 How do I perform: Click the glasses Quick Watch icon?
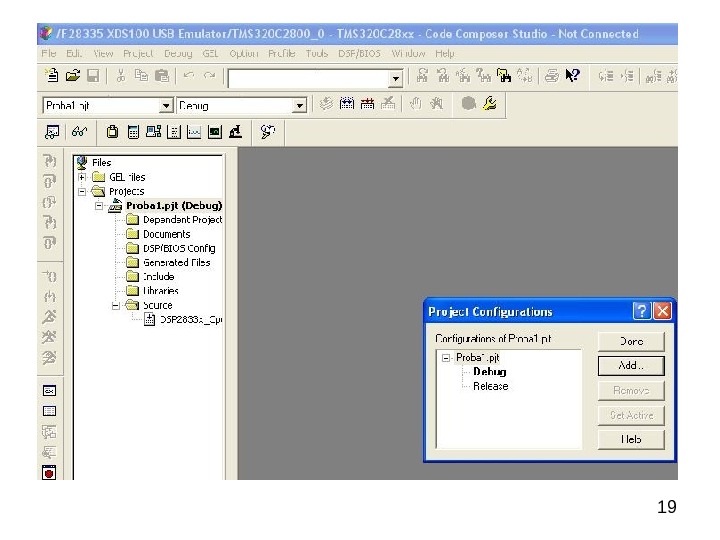click(79, 132)
